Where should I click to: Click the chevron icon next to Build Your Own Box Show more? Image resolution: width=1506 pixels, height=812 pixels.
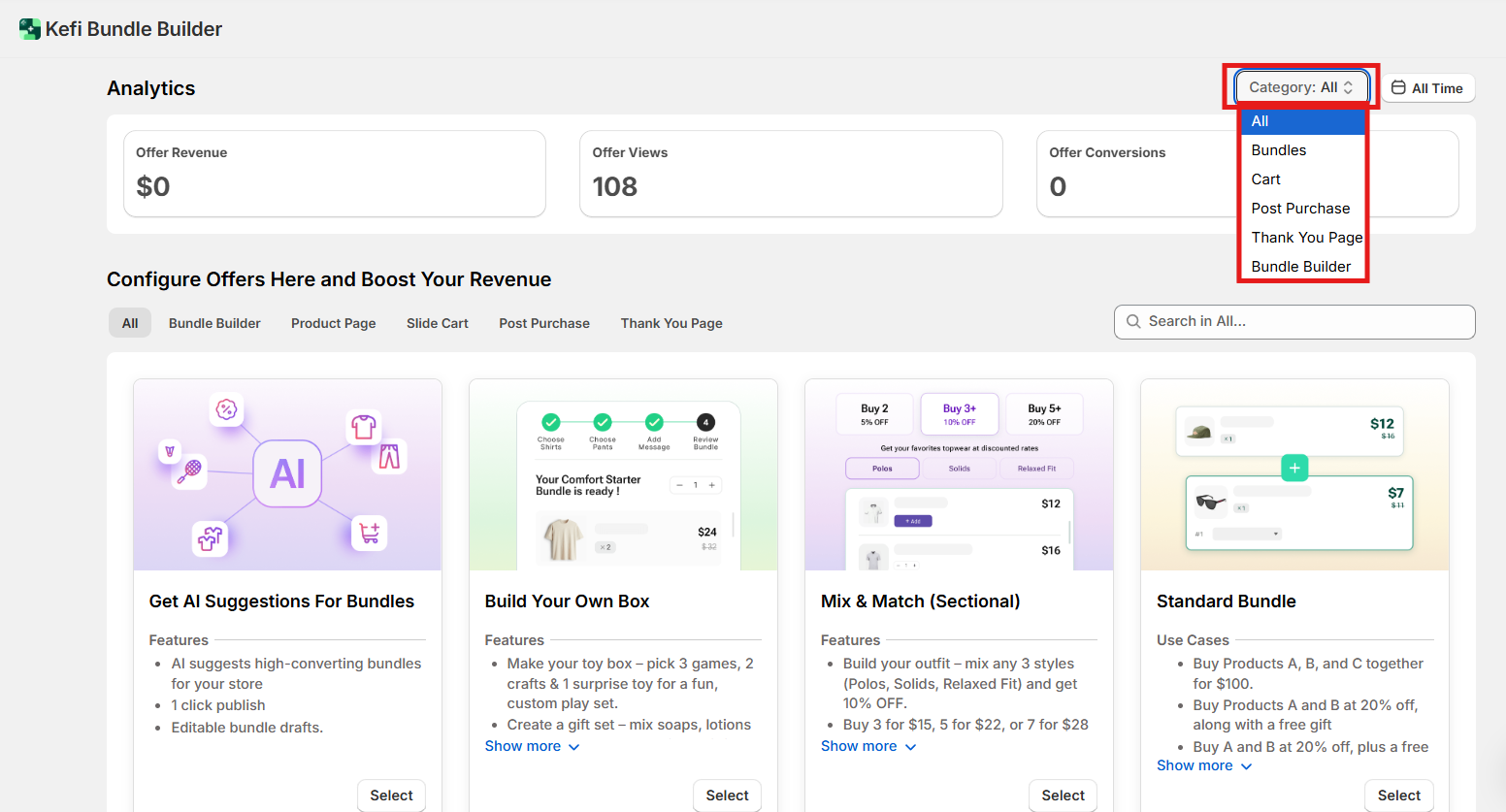tap(573, 747)
